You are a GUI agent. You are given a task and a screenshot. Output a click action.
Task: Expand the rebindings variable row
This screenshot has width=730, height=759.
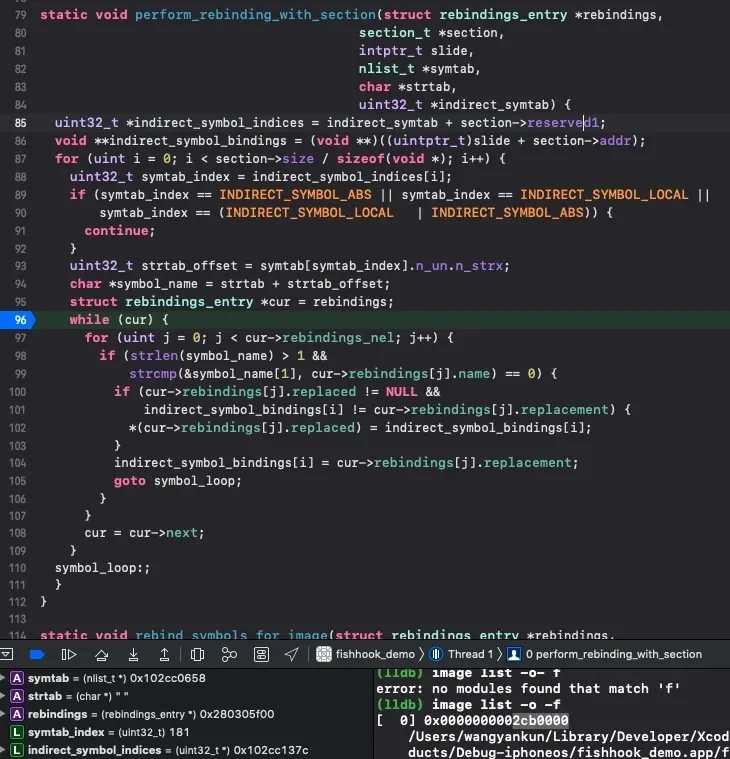click(x=3, y=714)
